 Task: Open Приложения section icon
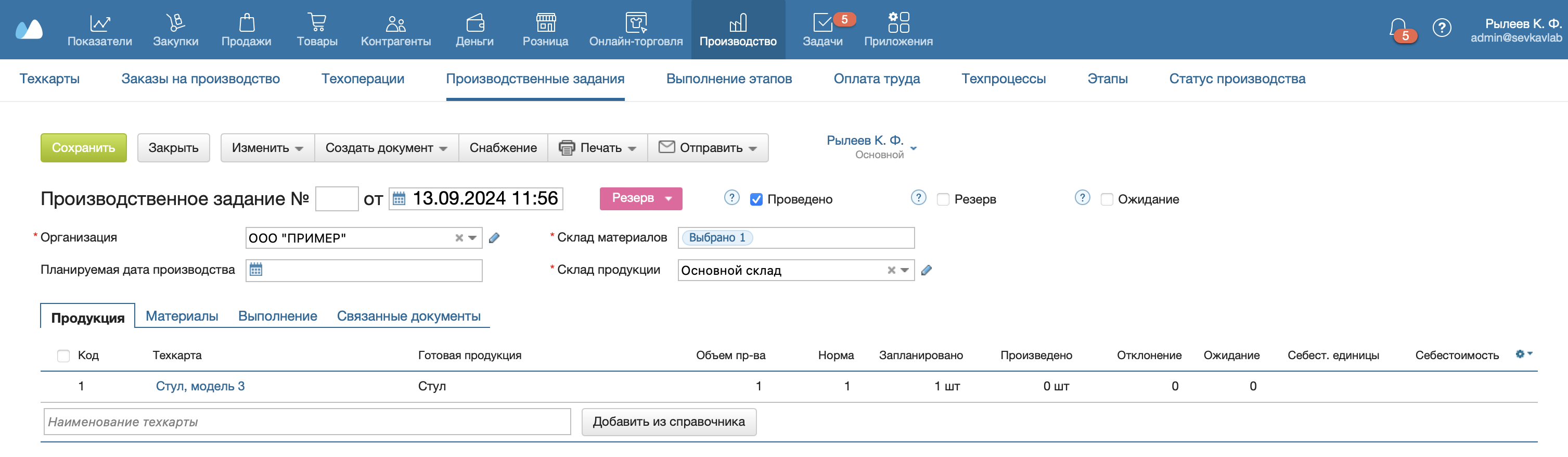click(x=898, y=22)
